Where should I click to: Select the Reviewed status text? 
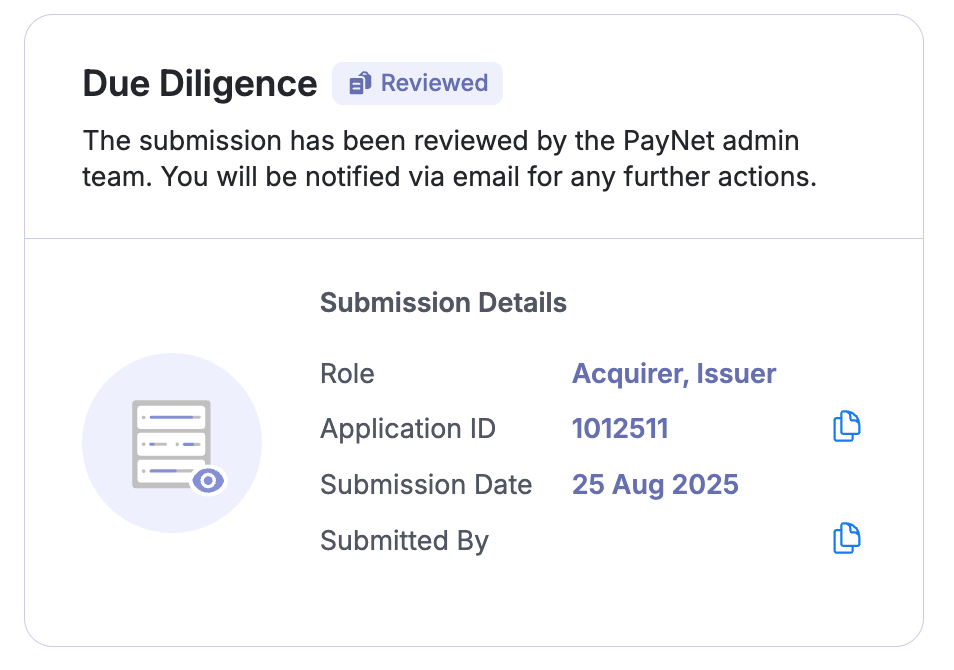[434, 83]
